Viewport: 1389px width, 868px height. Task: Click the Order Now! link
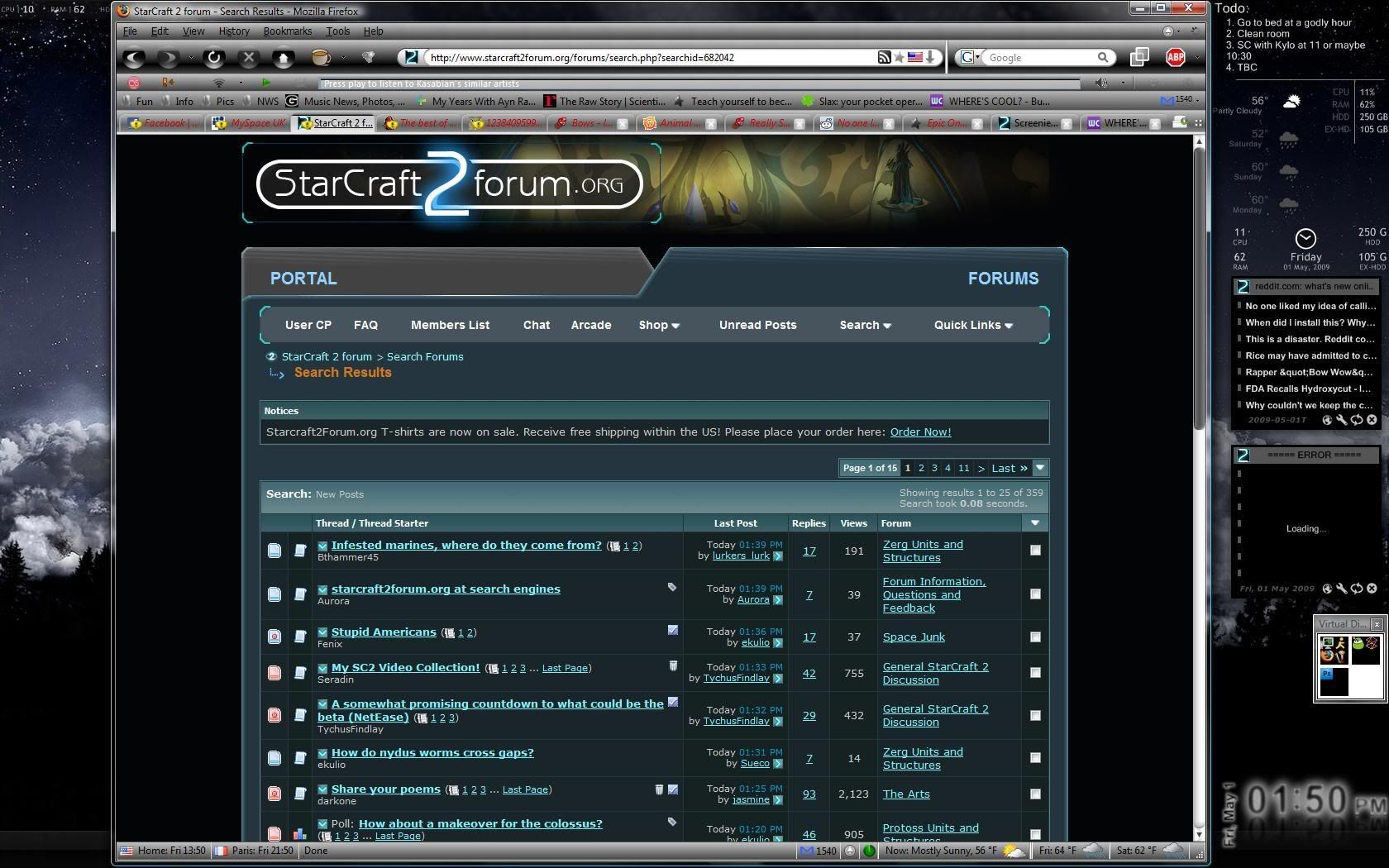[x=920, y=432]
